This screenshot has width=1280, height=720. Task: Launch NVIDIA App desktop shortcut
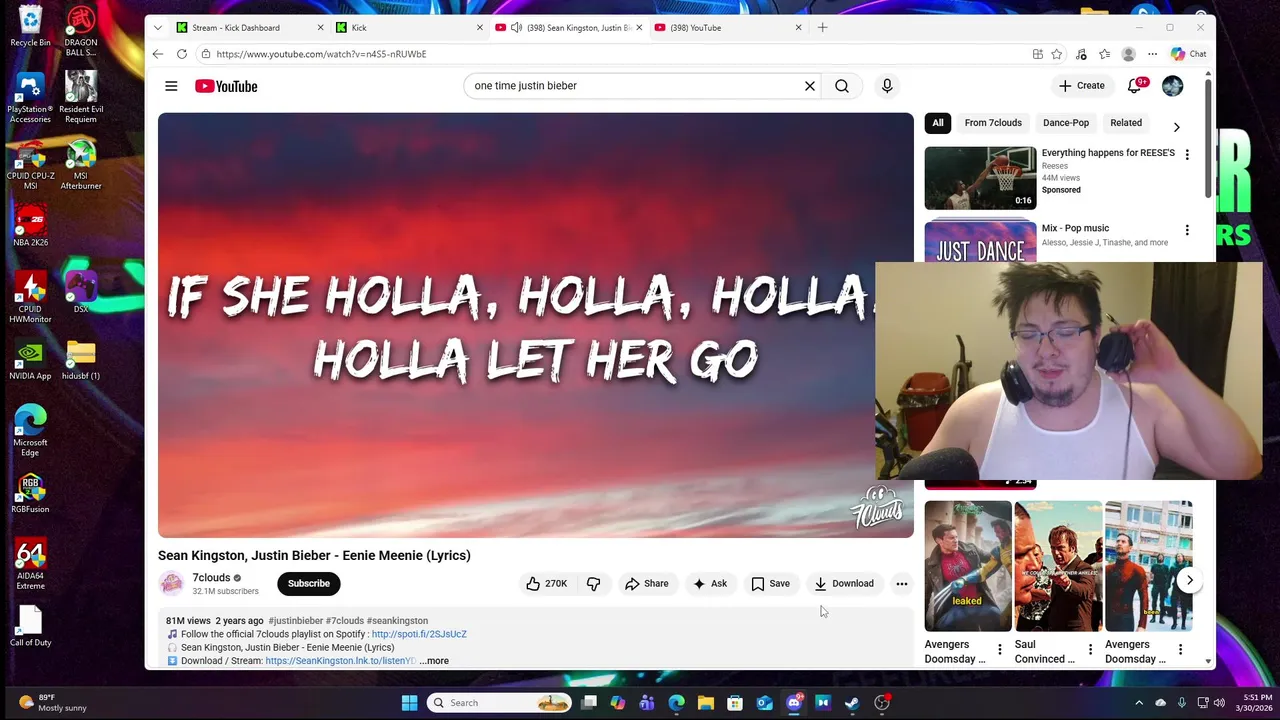coord(30,360)
